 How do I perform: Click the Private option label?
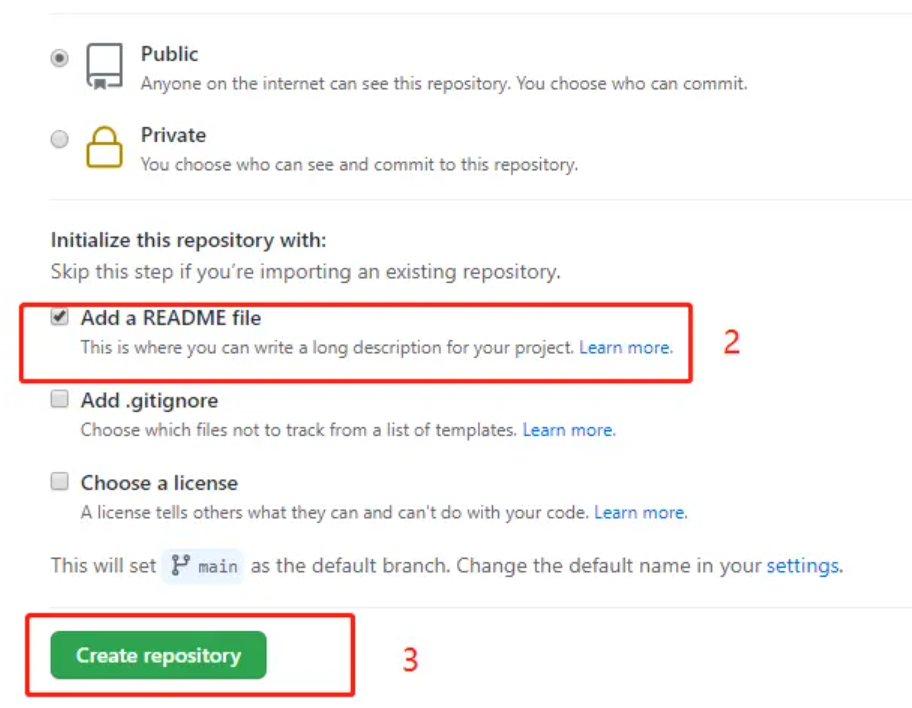tap(173, 135)
